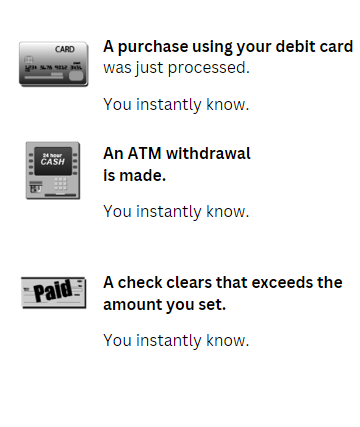The height and width of the screenshot is (427, 360).
Task: Click 'You instantly know.' below the ATM withdrawal text
Action: pyautogui.click(x=176, y=212)
